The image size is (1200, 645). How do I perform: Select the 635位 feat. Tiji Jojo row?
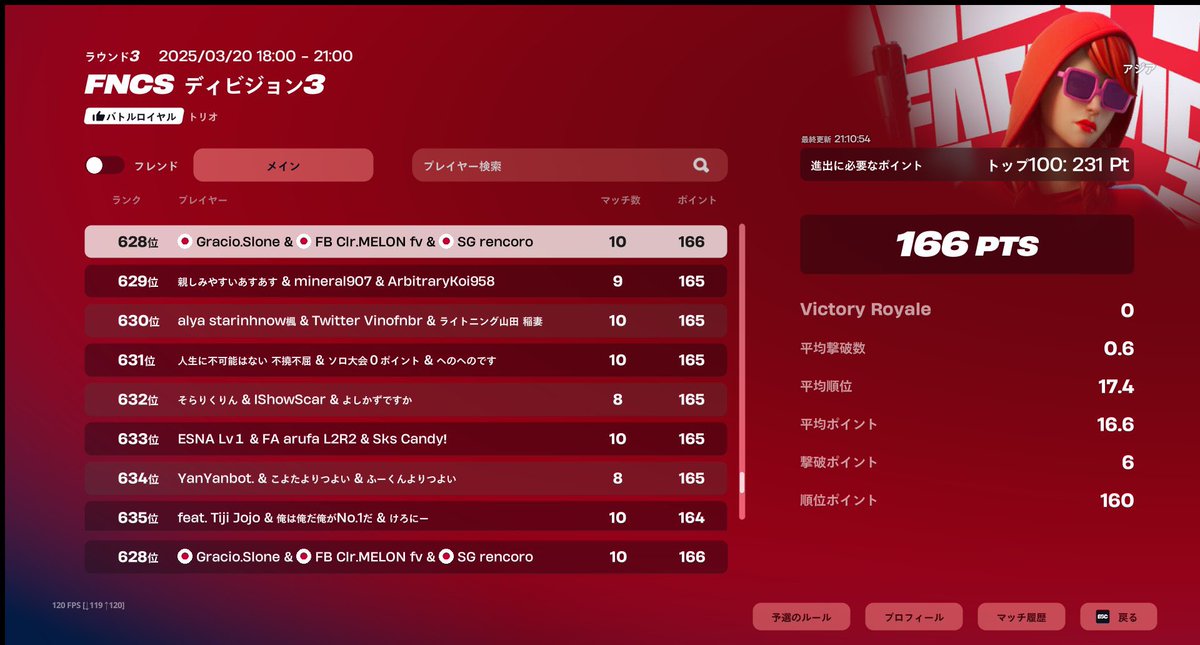pos(405,517)
